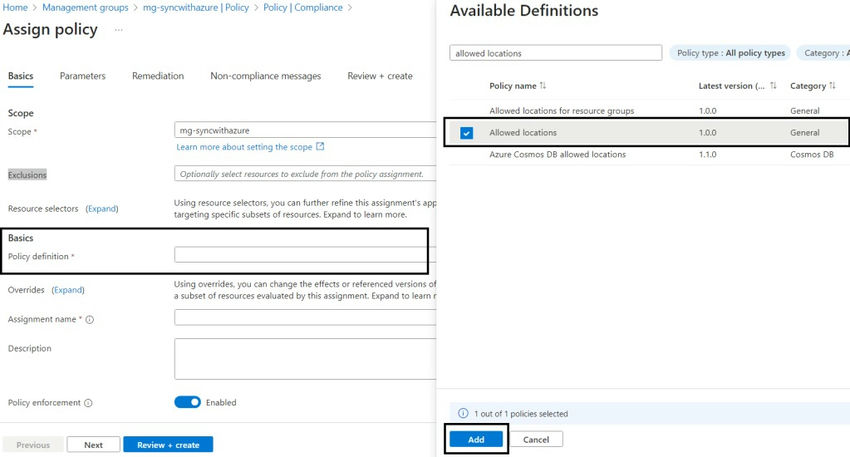Sort by Latest version column arrows

click(773, 86)
